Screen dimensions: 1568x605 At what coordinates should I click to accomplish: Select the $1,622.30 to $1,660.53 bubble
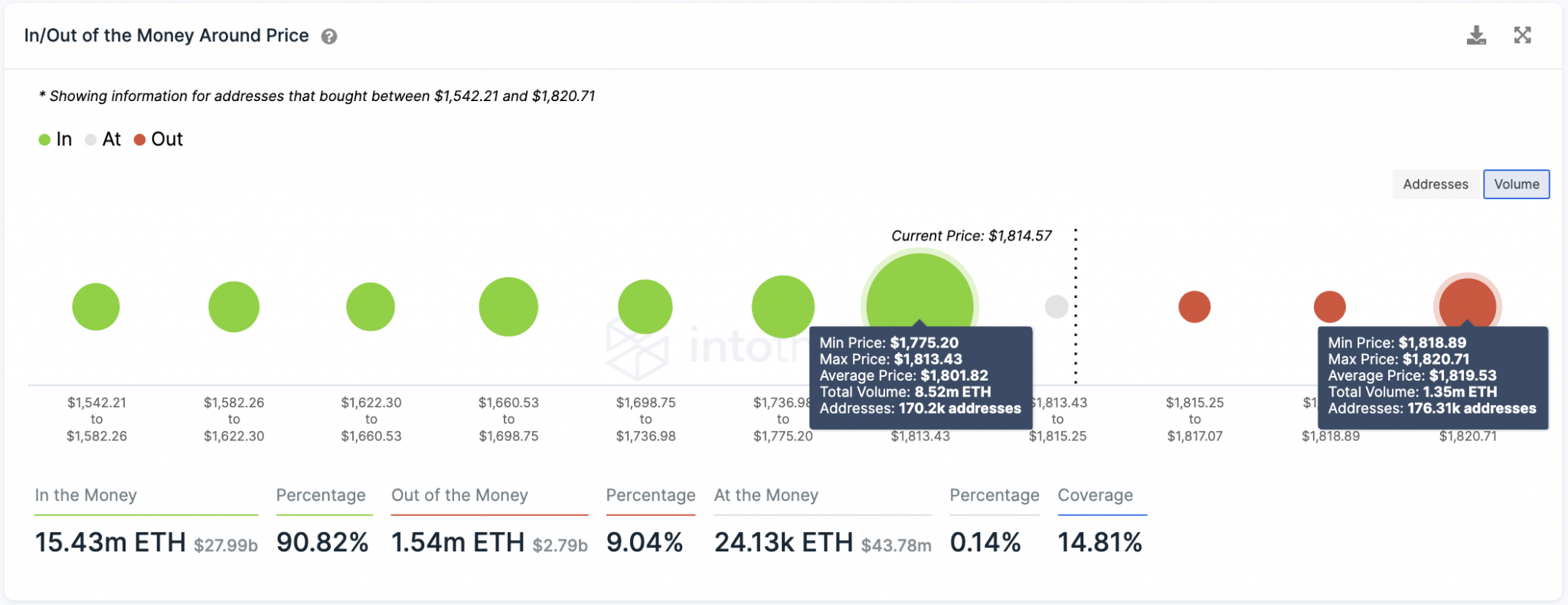[x=371, y=306]
